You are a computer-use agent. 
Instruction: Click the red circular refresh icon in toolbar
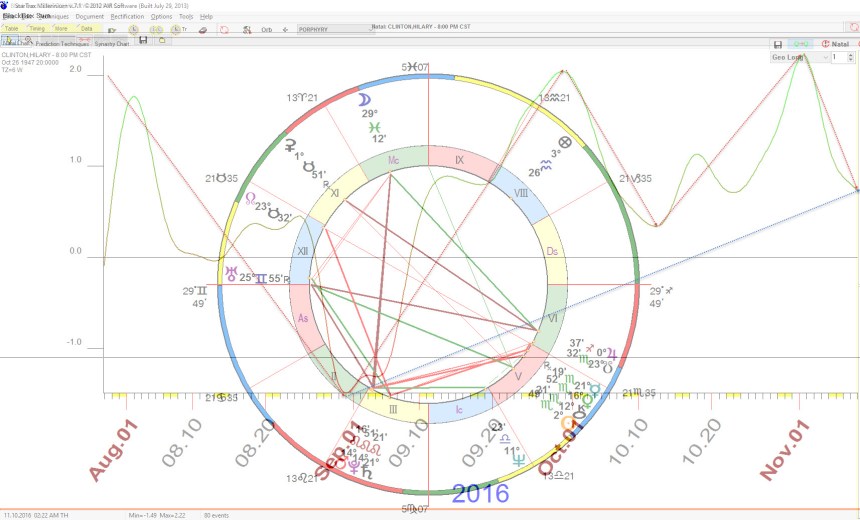coord(224,30)
